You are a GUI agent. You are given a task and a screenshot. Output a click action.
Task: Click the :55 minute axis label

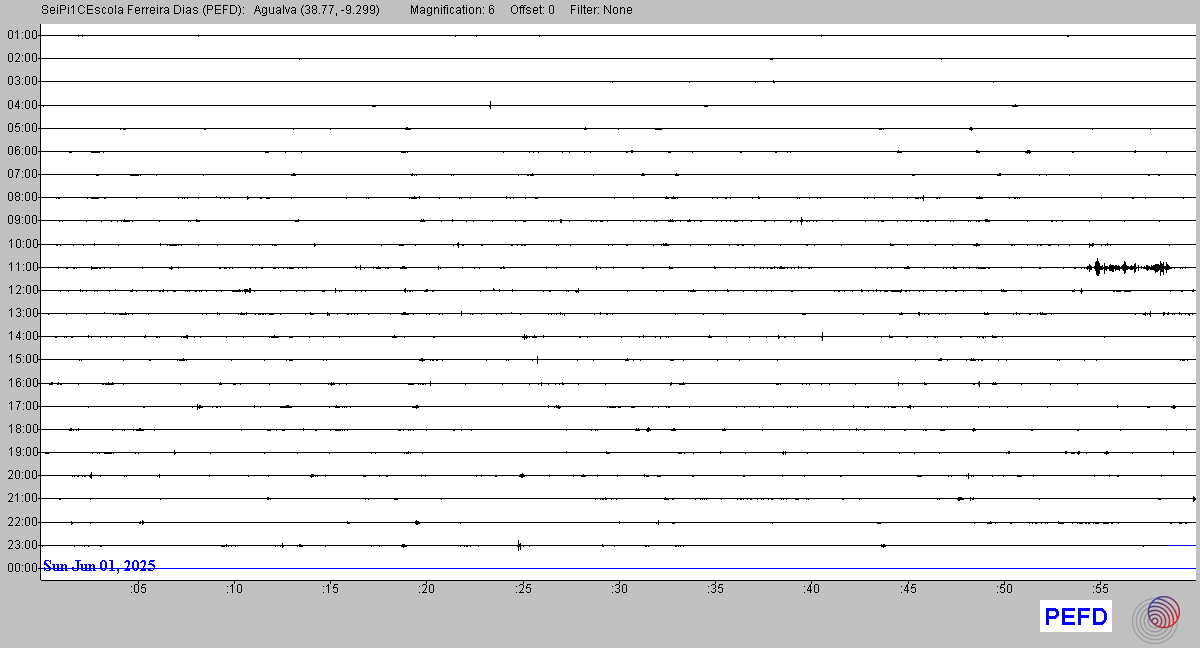(1101, 589)
